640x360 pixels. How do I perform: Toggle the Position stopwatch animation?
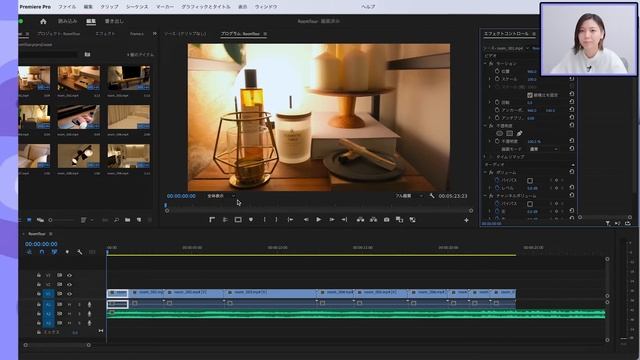[497, 71]
